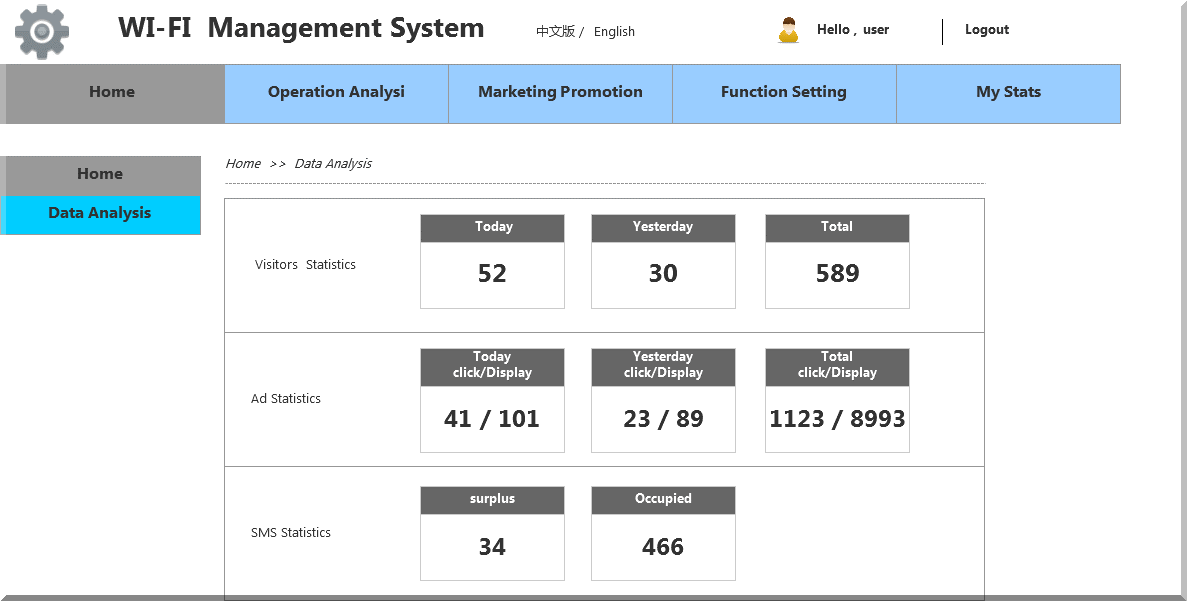The width and height of the screenshot is (1187, 601).
Task: Go to the Marketing Promotion tab
Action: 560,93
